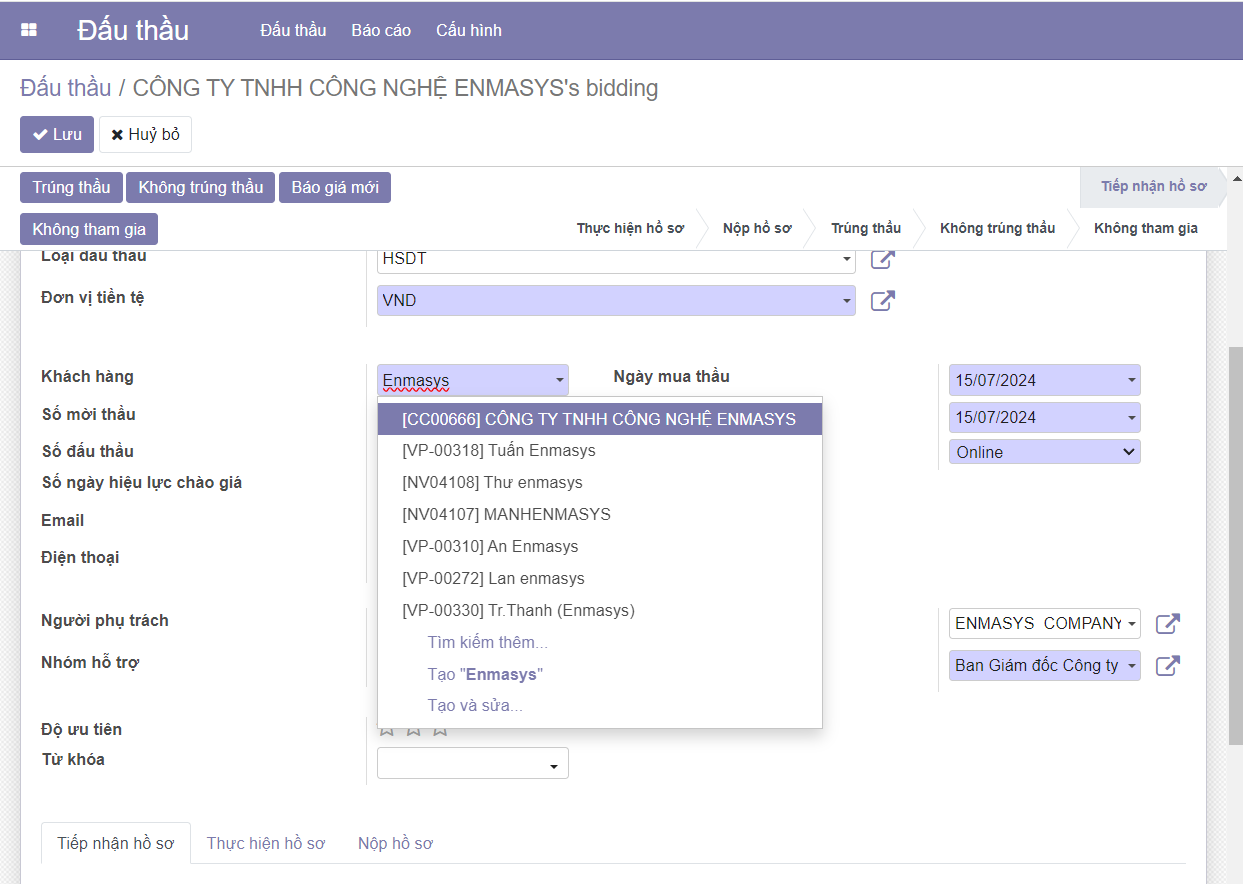The image size is (1243, 884).
Task: Click the Lưu save button
Action: point(57,134)
